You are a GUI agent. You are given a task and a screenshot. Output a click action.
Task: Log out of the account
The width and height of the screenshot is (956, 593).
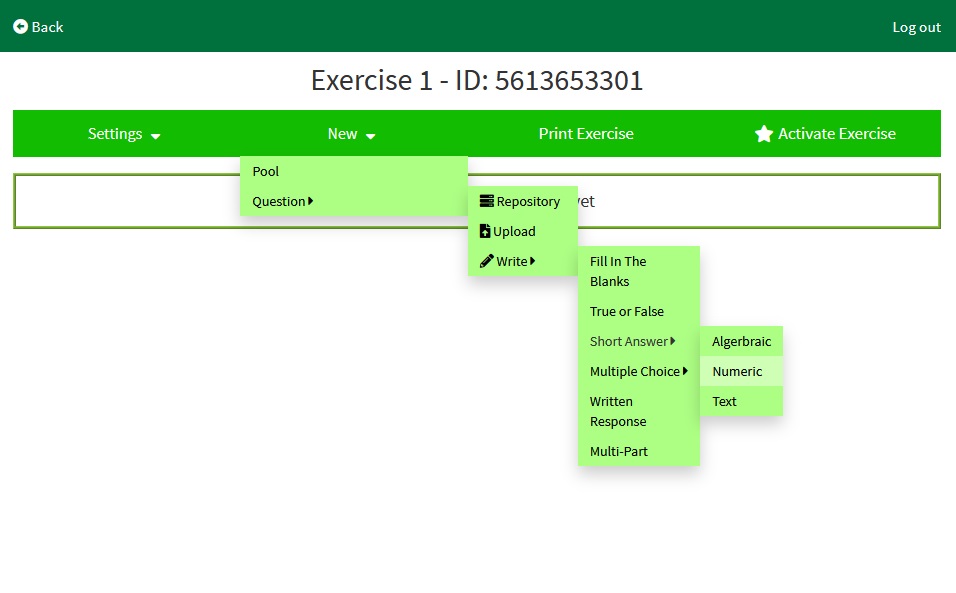pyautogui.click(x=916, y=27)
